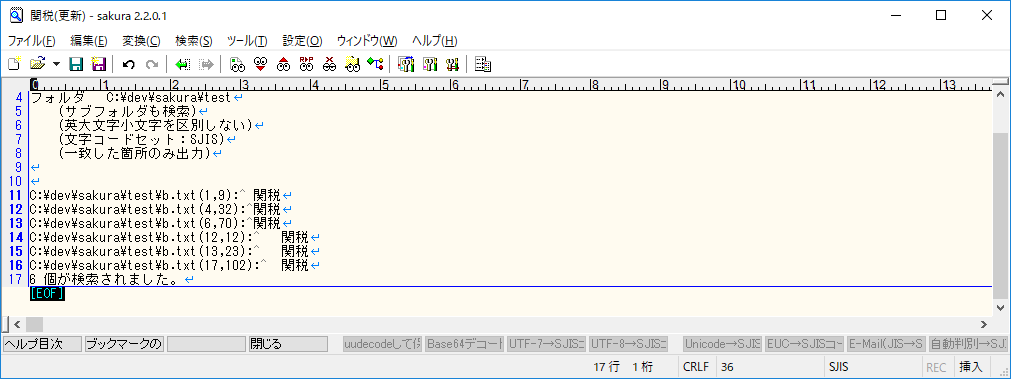This screenshot has width=1011, height=379.
Task: Open the 設定(O) menu
Action: point(302,41)
